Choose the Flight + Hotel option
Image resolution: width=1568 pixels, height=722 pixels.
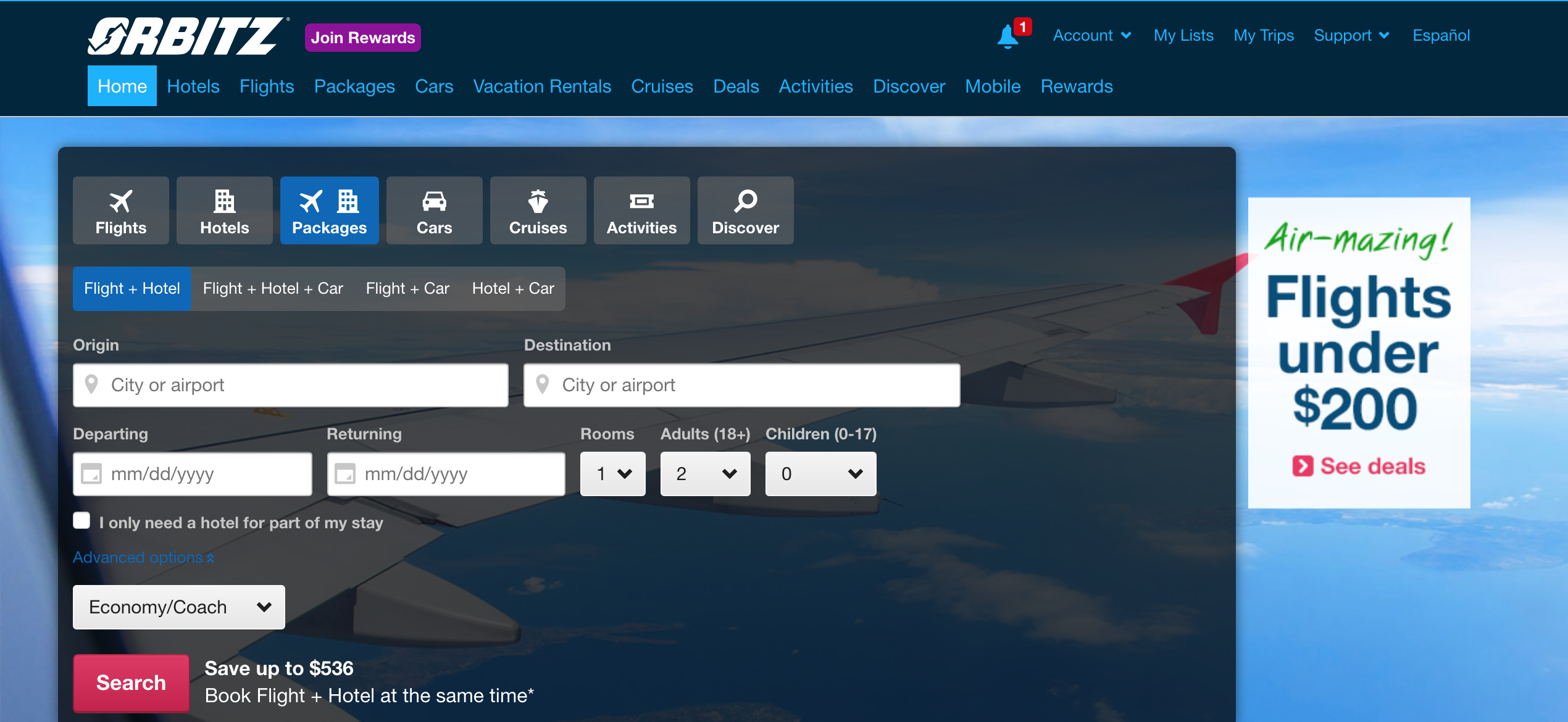132,288
